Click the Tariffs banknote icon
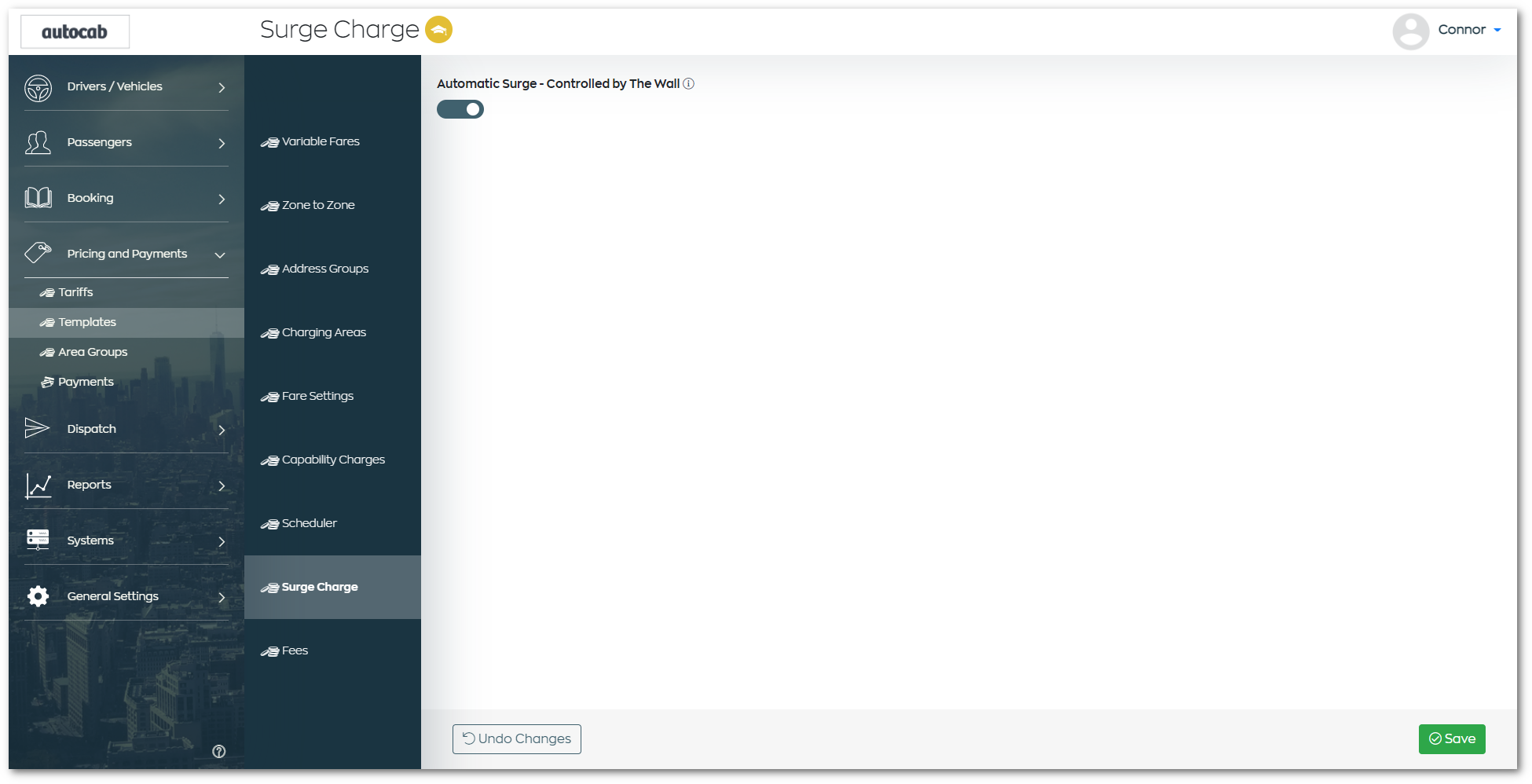The image size is (1532, 784). tap(47, 292)
